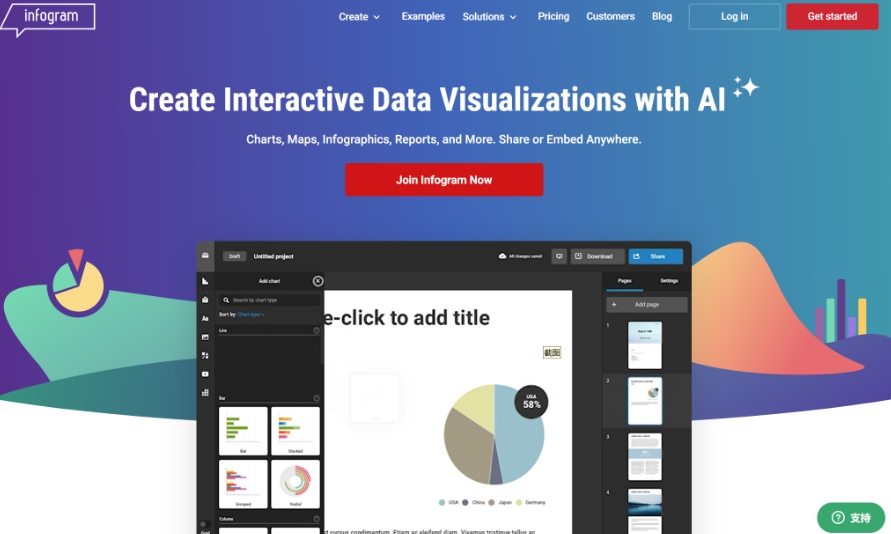Image resolution: width=891 pixels, height=534 pixels.
Task: Click info icon beside Line section
Action: (x=317, y=330)
